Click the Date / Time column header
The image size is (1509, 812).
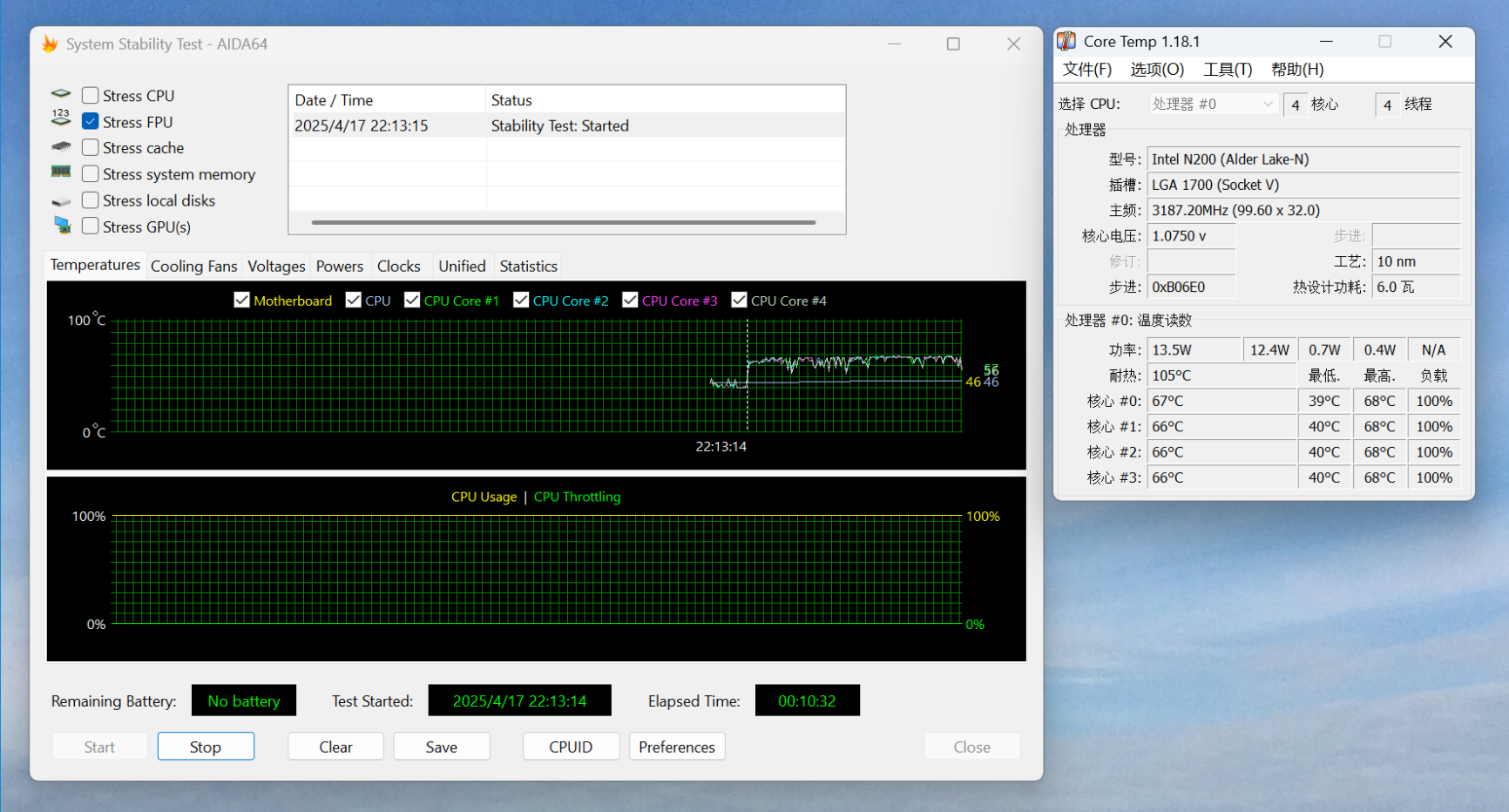(x=387, y=99)
